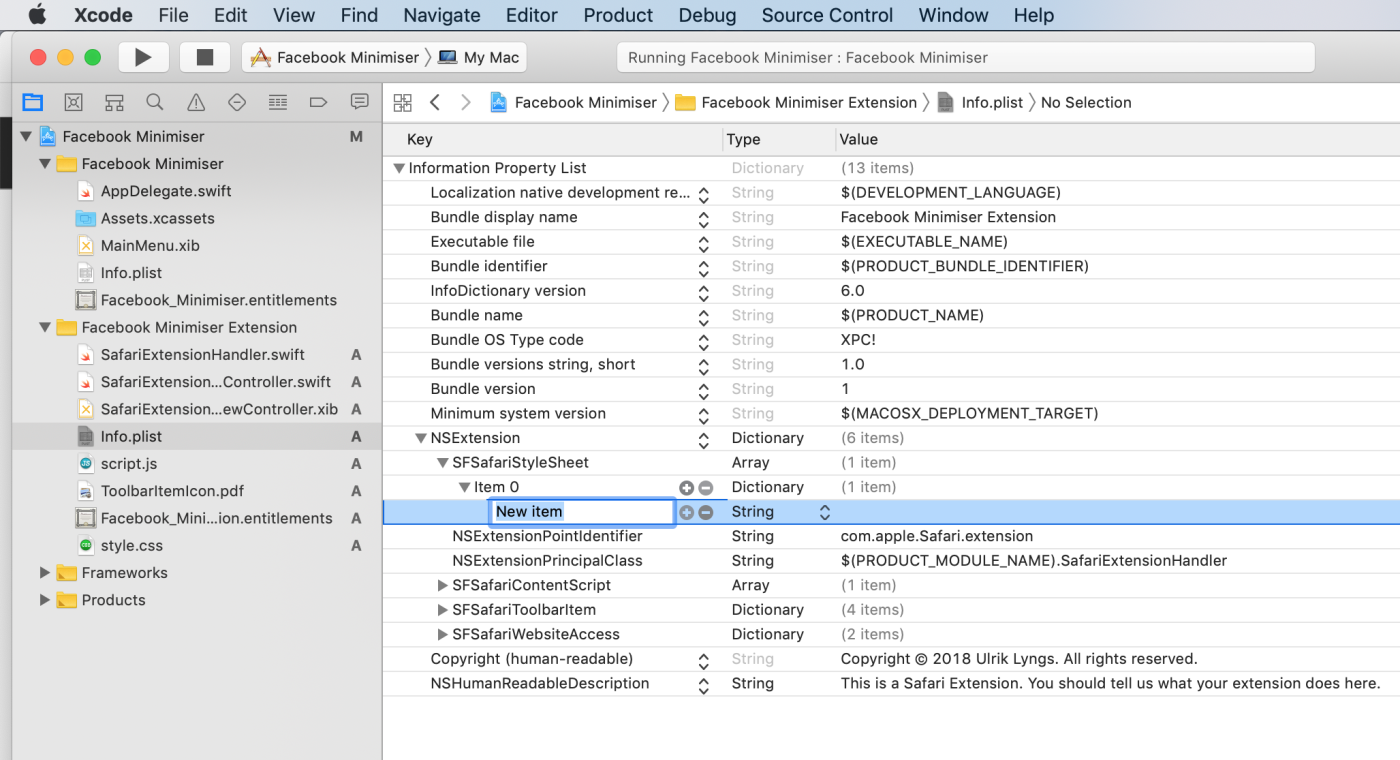Screen dimensions: 1400x760
Task: Open the Find navigator magnifier
Action: (155, 102)
